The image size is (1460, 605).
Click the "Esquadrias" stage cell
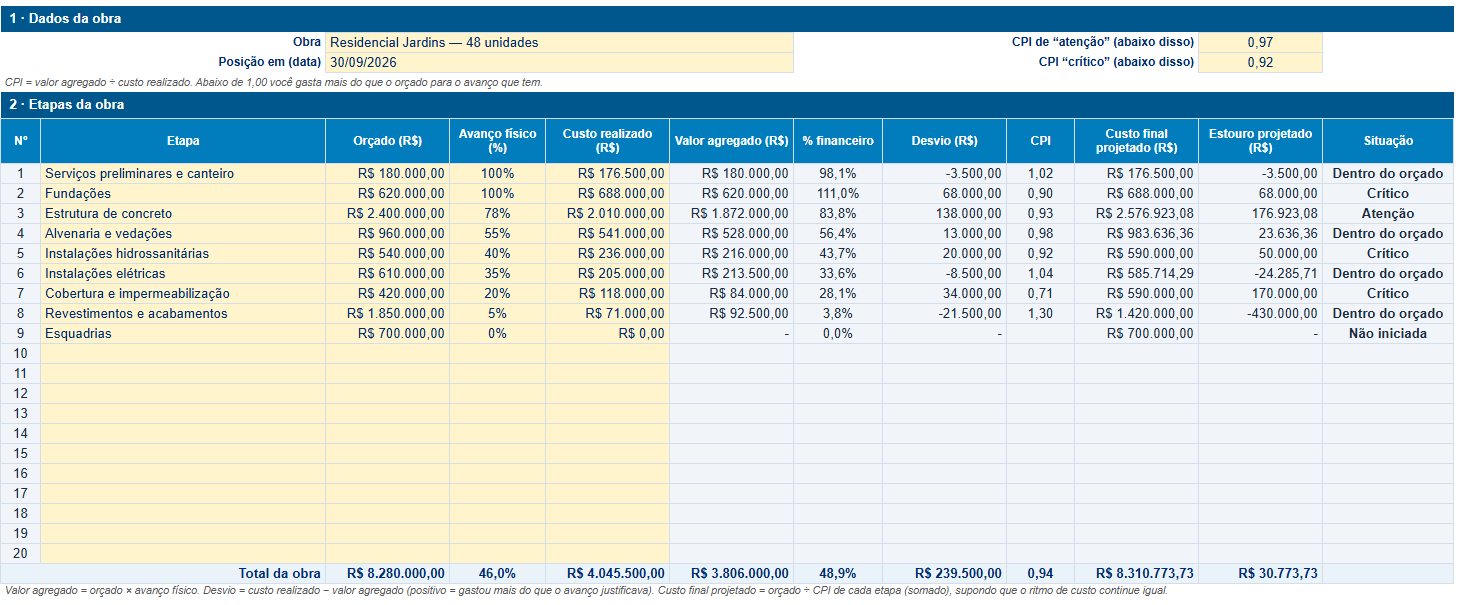coord(183,333)
